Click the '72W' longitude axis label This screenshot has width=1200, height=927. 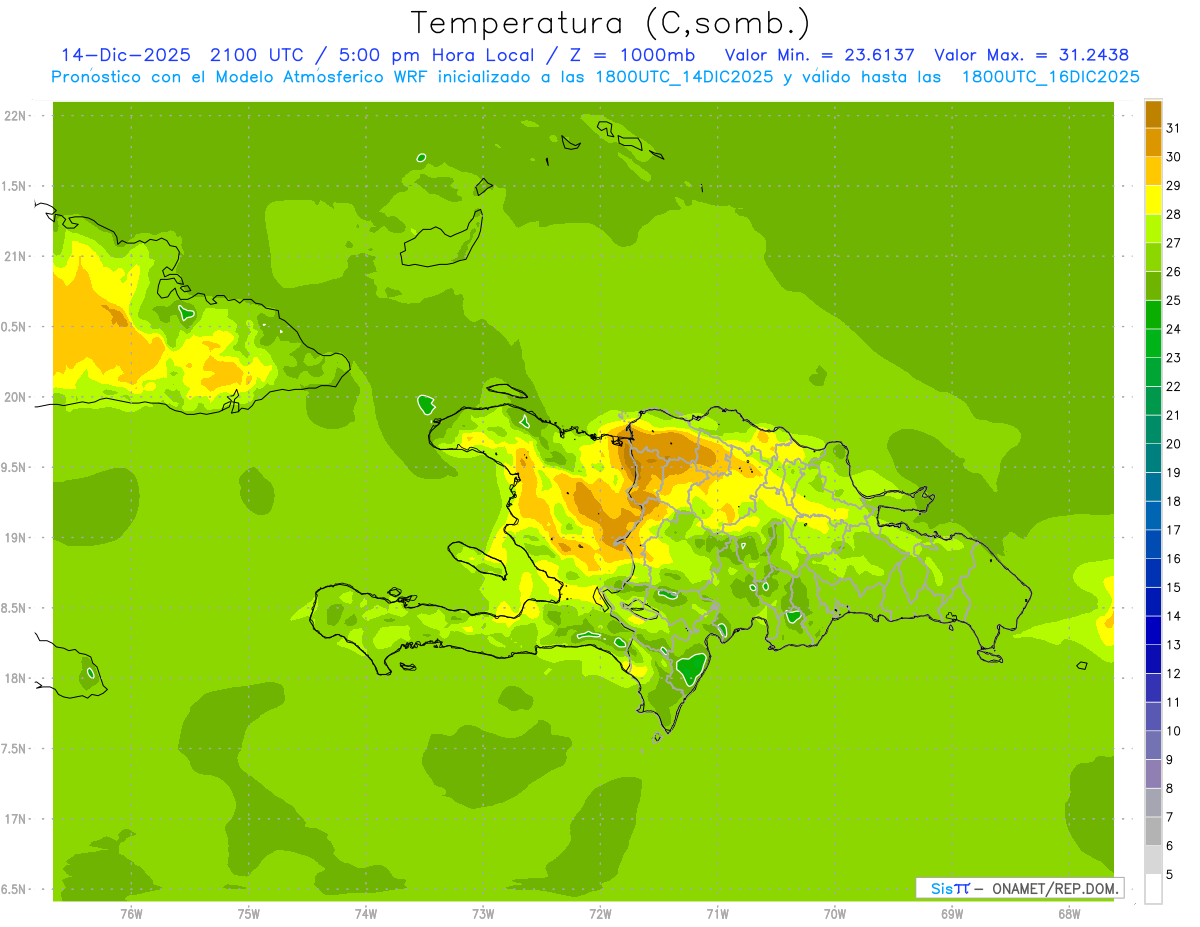pos(600,914)
